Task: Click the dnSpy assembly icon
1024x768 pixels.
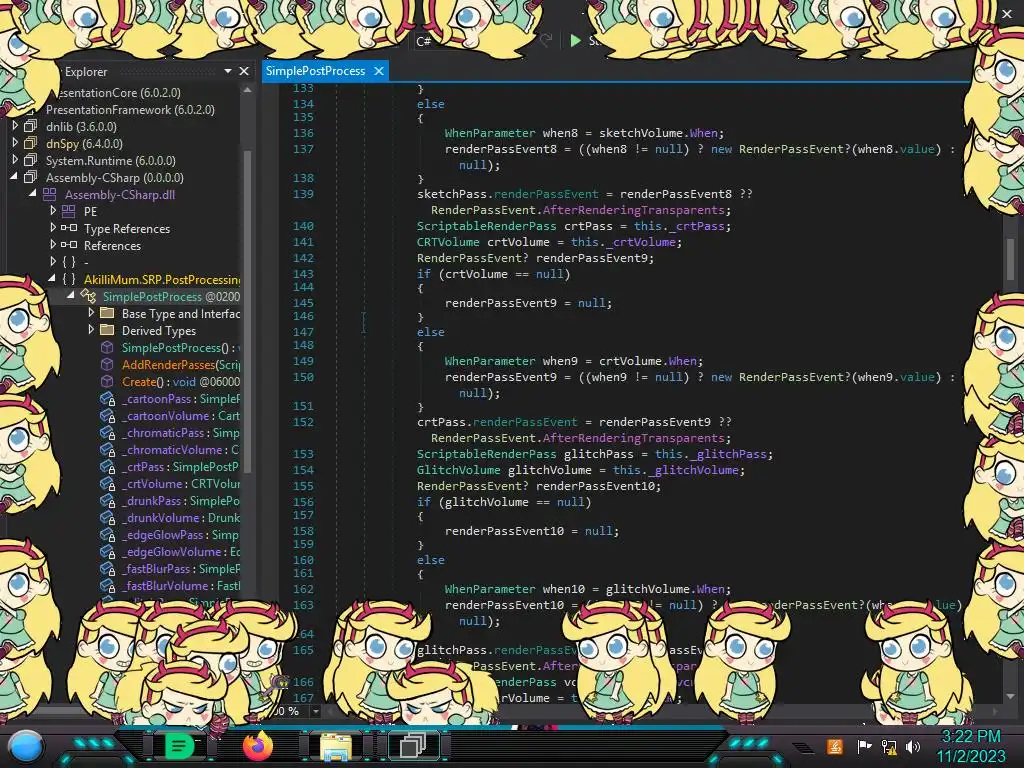Action: [31, 142]
